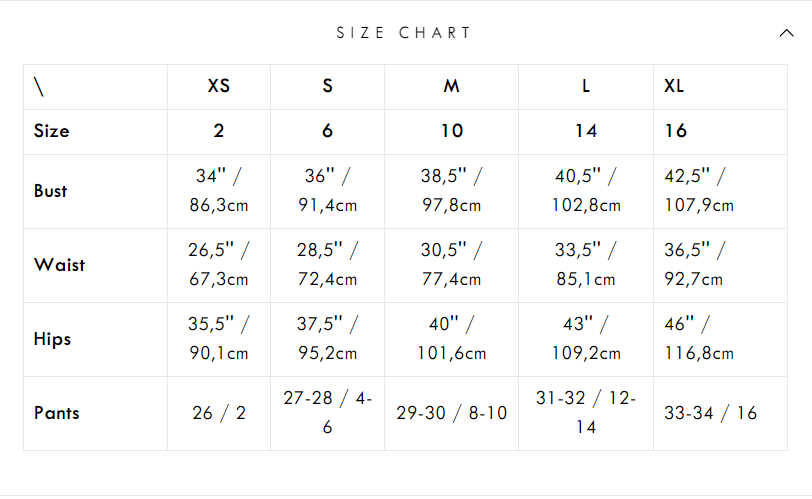This screenshot has width=812, height=499.
Task: Collapse the Size Chart chevron arrow
Action: pyautogui.click(x=786, y=33)
